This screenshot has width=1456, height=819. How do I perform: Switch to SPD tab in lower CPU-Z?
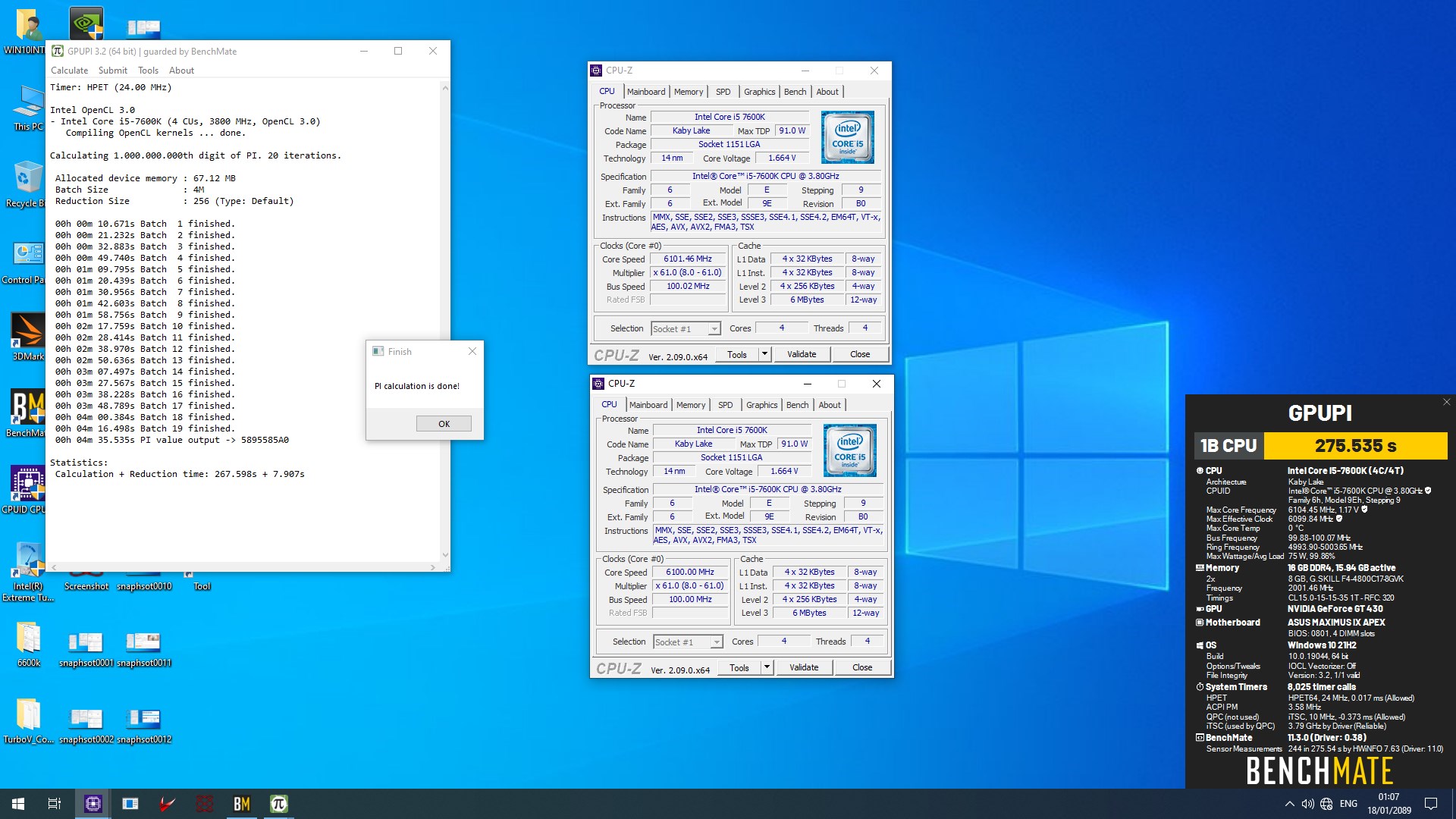coord(726,405)
